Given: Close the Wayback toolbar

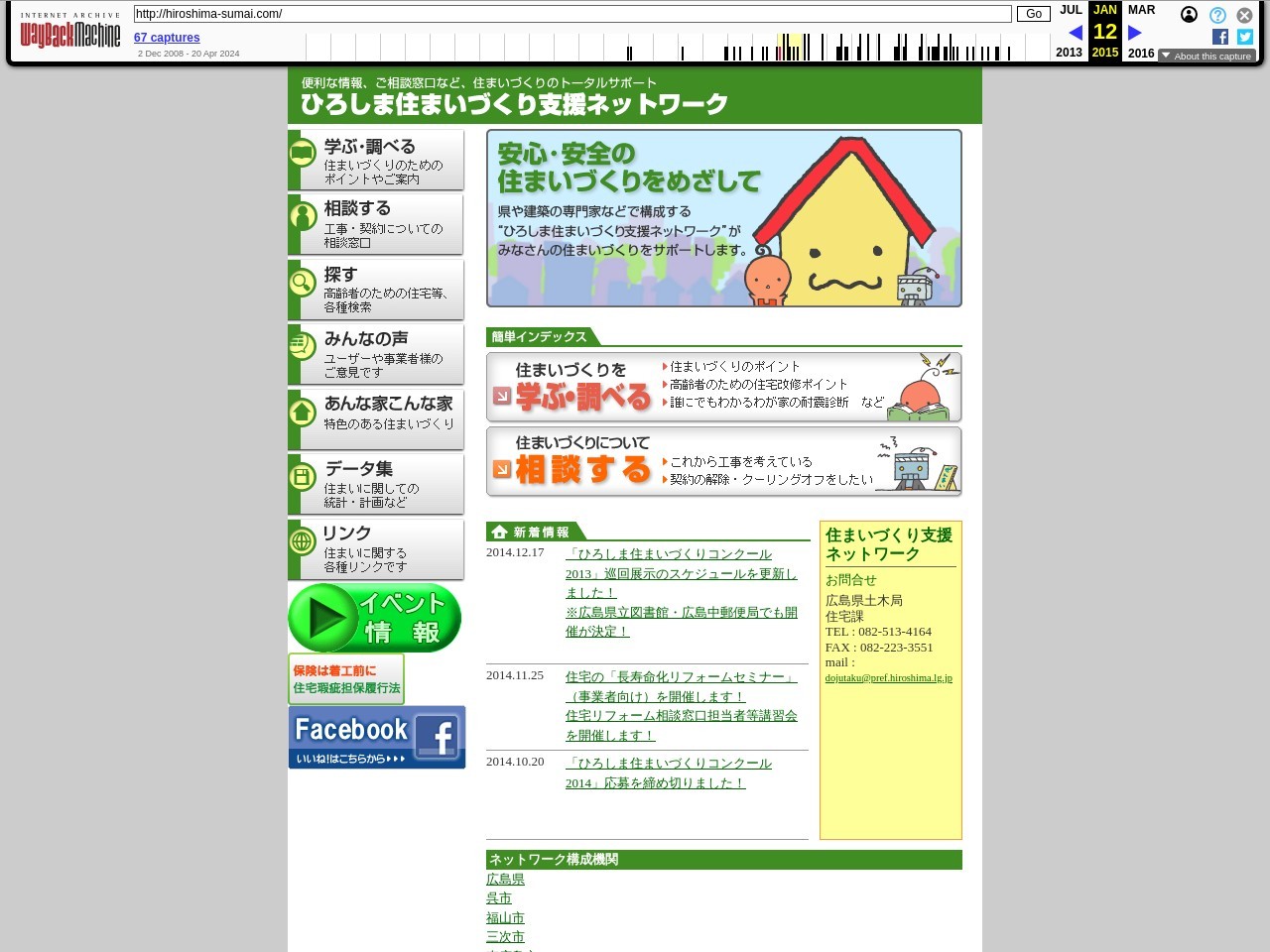Looking at the screenshot, I should [x=1244, y=15].
